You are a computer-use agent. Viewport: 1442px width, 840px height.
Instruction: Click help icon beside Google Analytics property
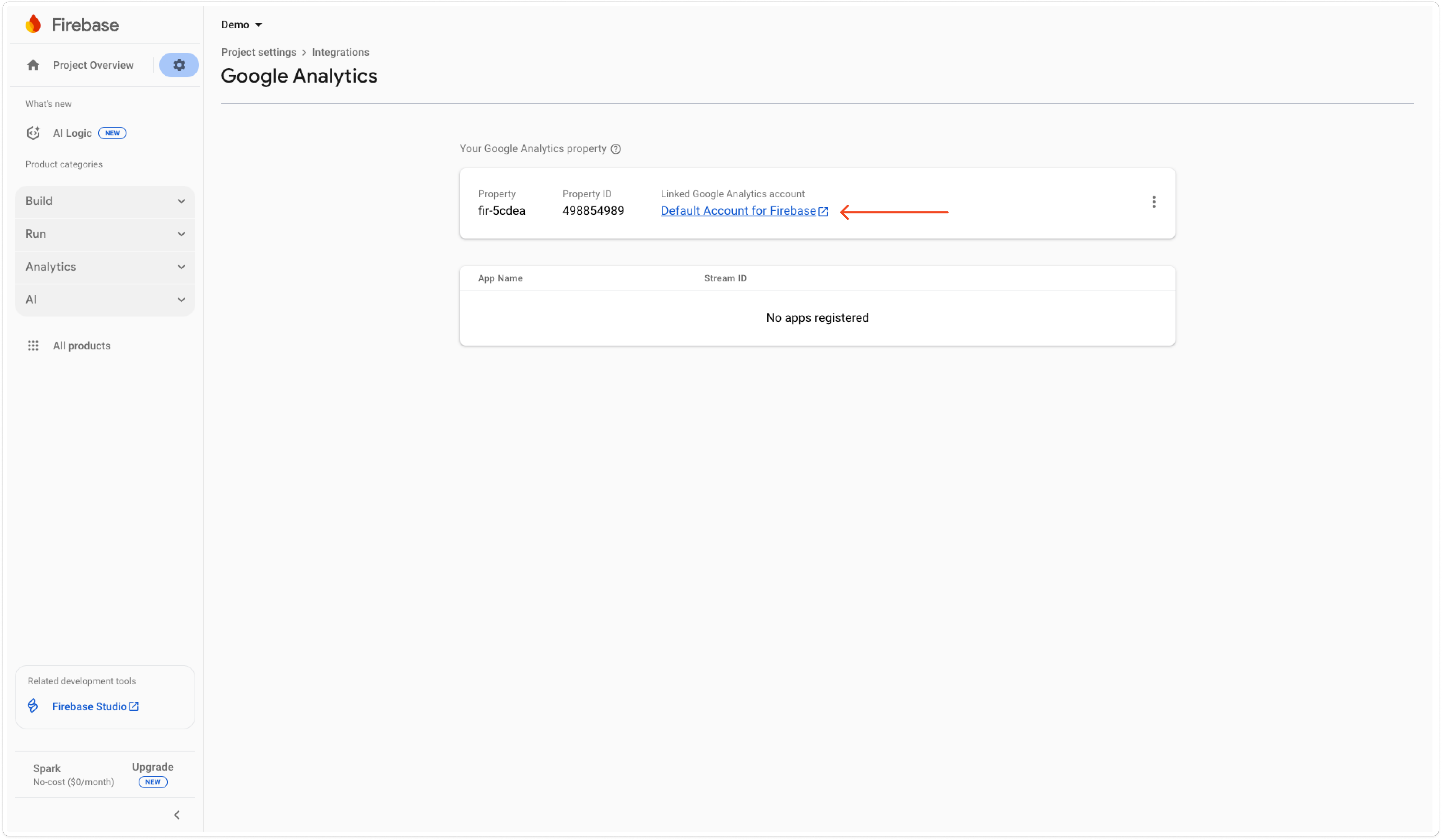click(x=616, y=149)
